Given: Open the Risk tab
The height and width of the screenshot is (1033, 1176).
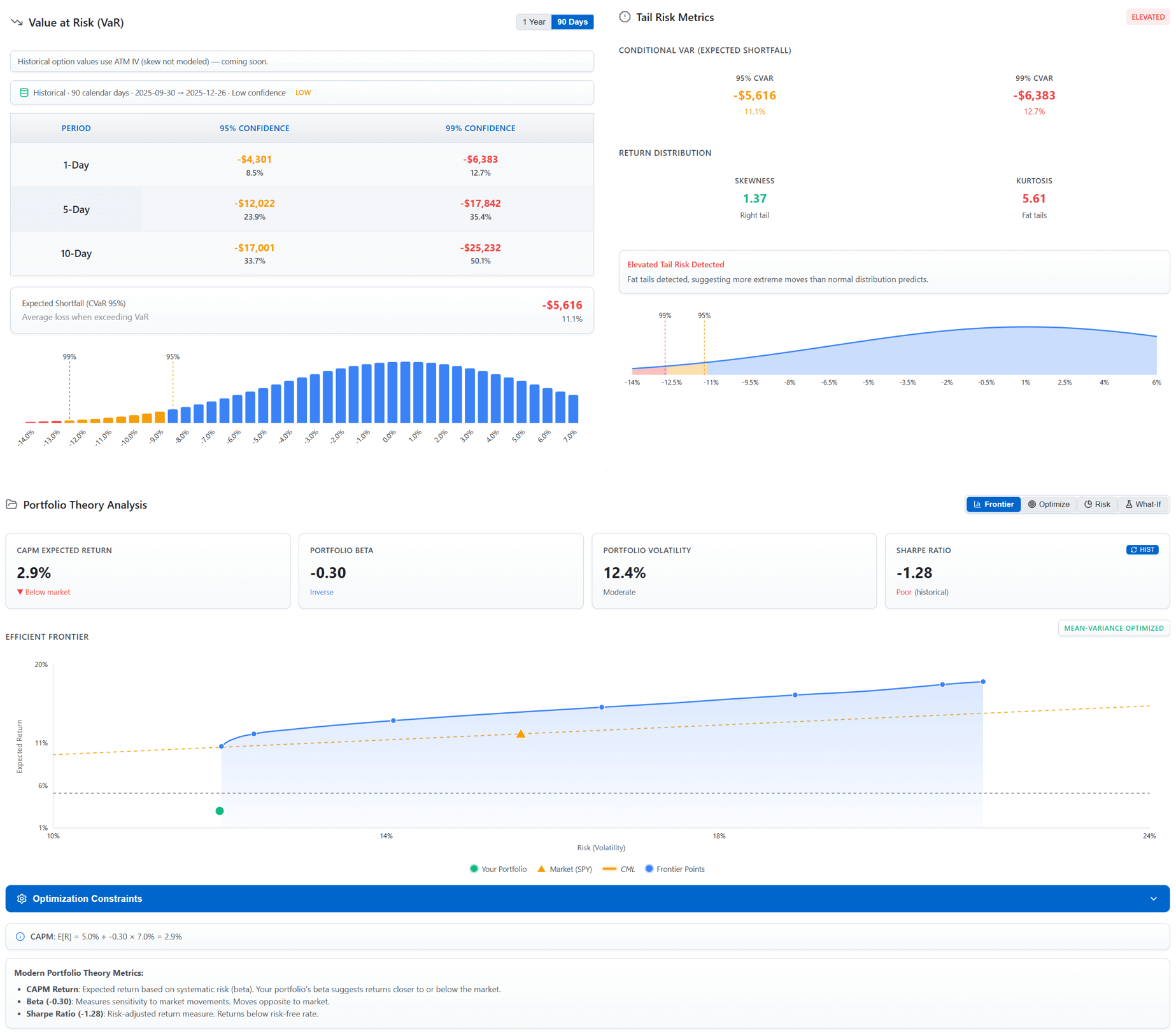Looking at the screenshot, I should tap(1097, 504).
